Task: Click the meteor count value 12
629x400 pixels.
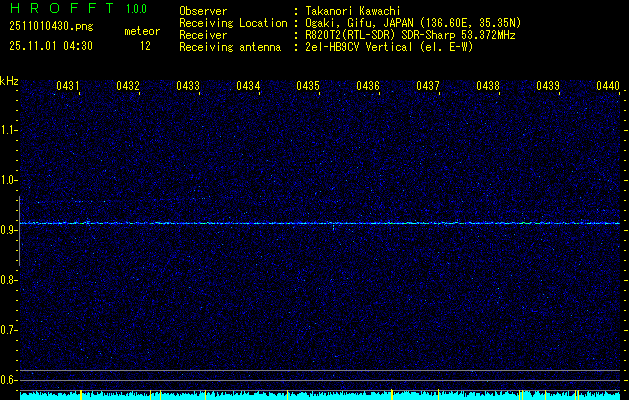Action: pos(145,46)
